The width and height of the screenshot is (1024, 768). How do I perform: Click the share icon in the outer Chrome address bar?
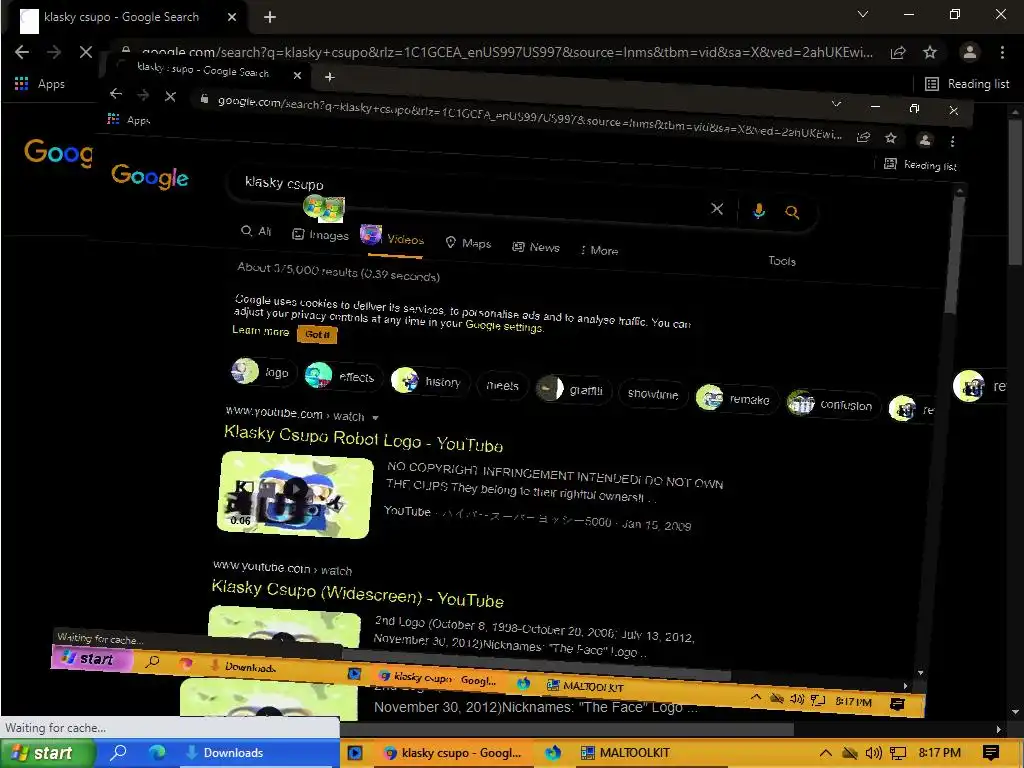[898, 52]
